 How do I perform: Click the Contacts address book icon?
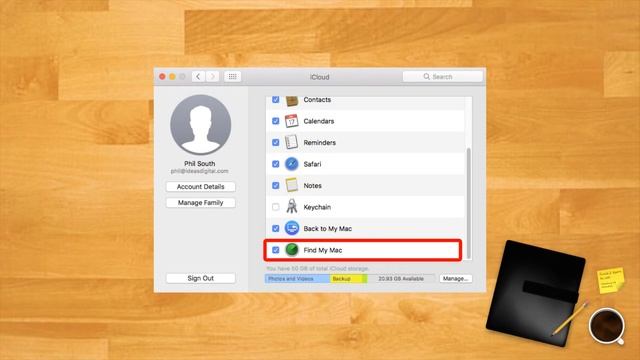coord(291,100)
